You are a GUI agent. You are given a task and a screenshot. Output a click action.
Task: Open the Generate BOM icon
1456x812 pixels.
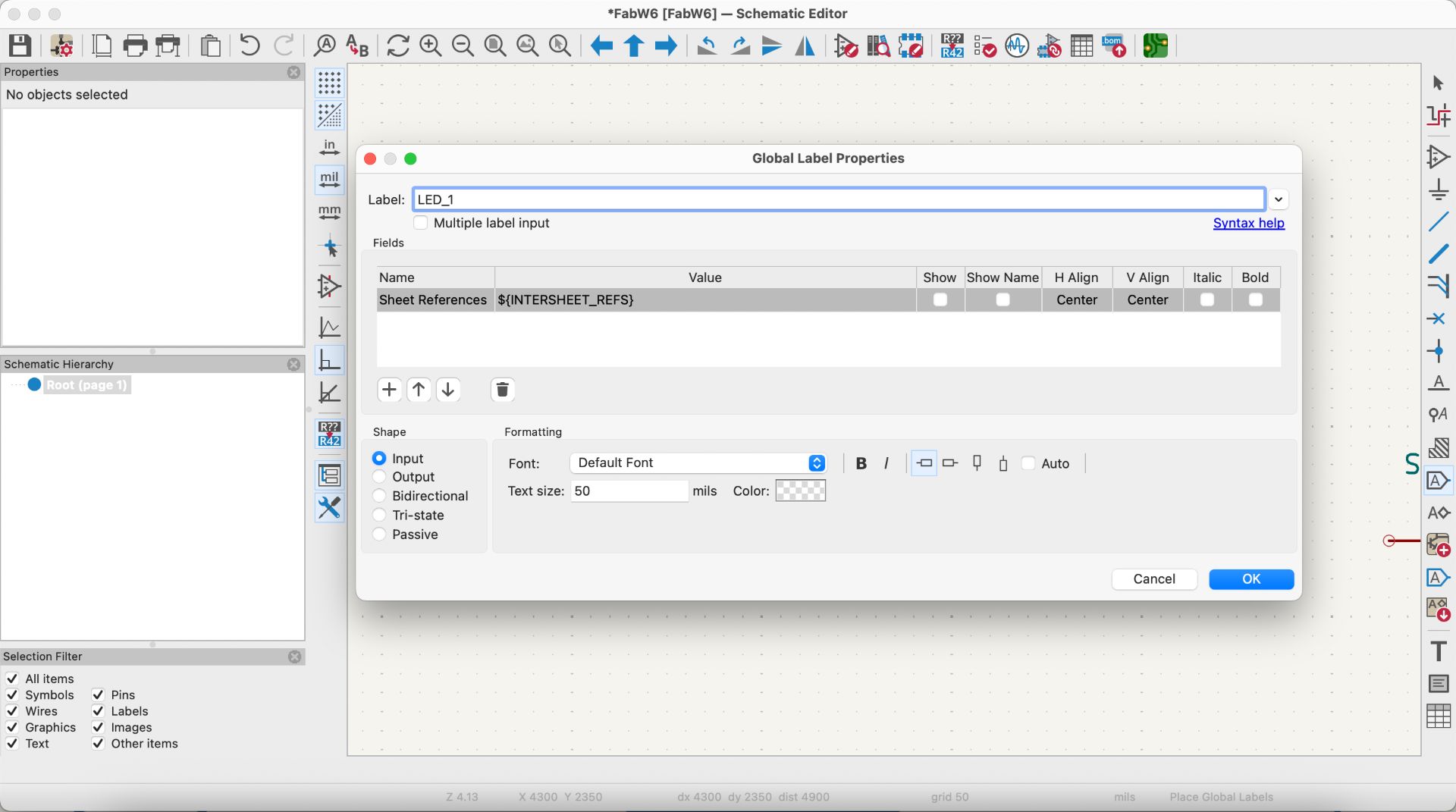coord(1114,45)
